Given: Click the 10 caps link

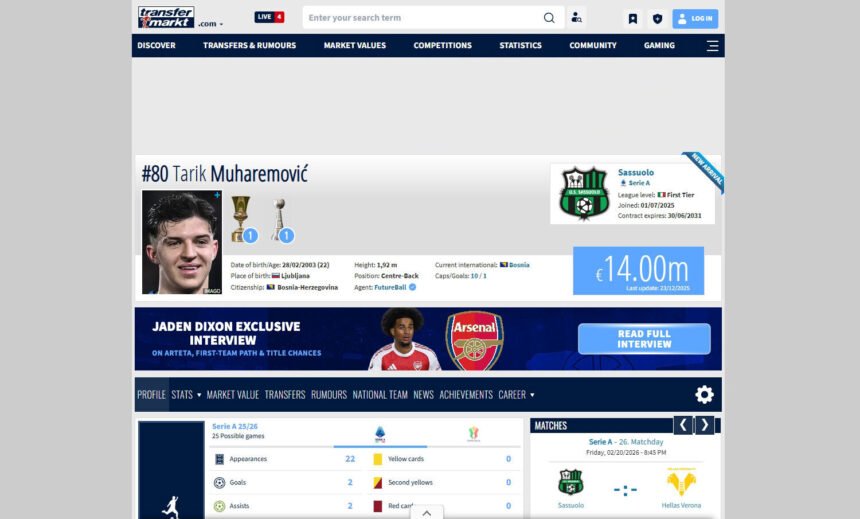Looking at the screenshot, I should tap(474, 276).
